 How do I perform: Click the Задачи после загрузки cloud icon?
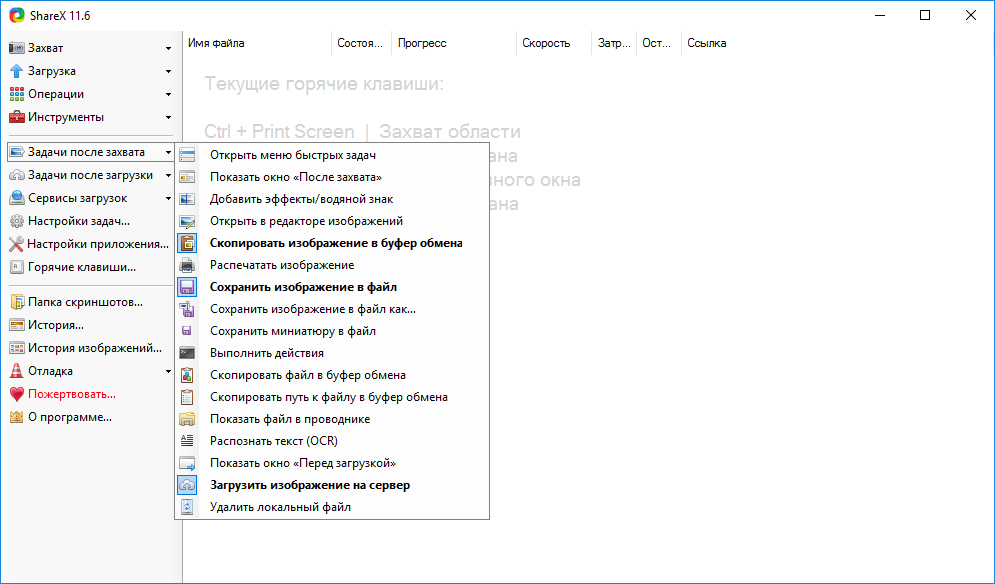pyautogui.click(x=16, y=175)
